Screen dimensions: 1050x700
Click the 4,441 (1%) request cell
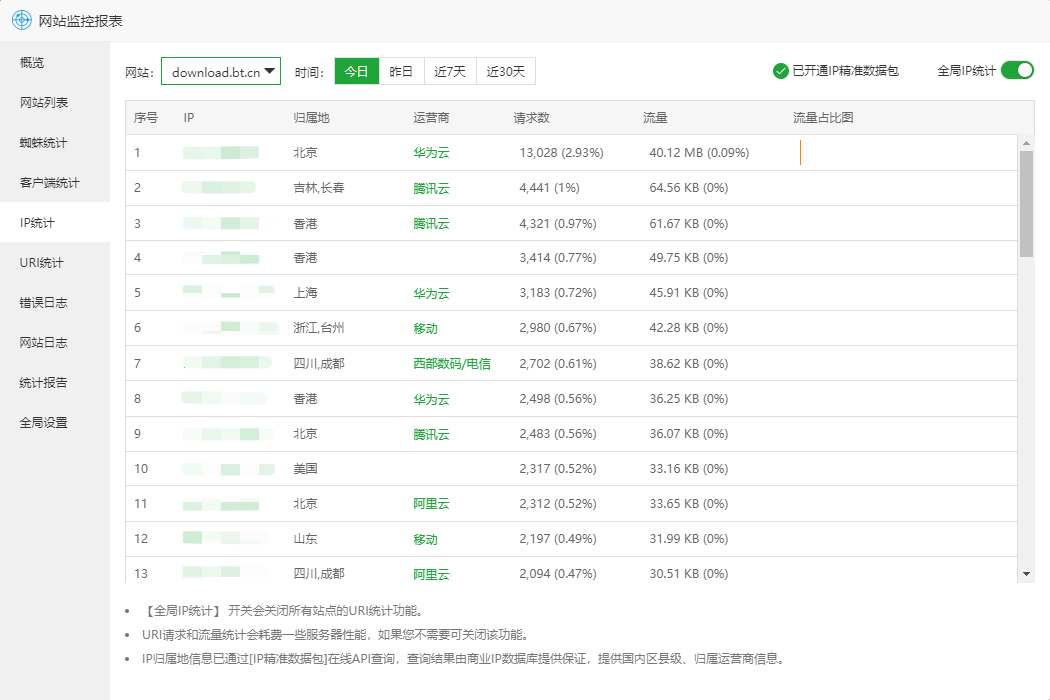[x=549, y=188]
